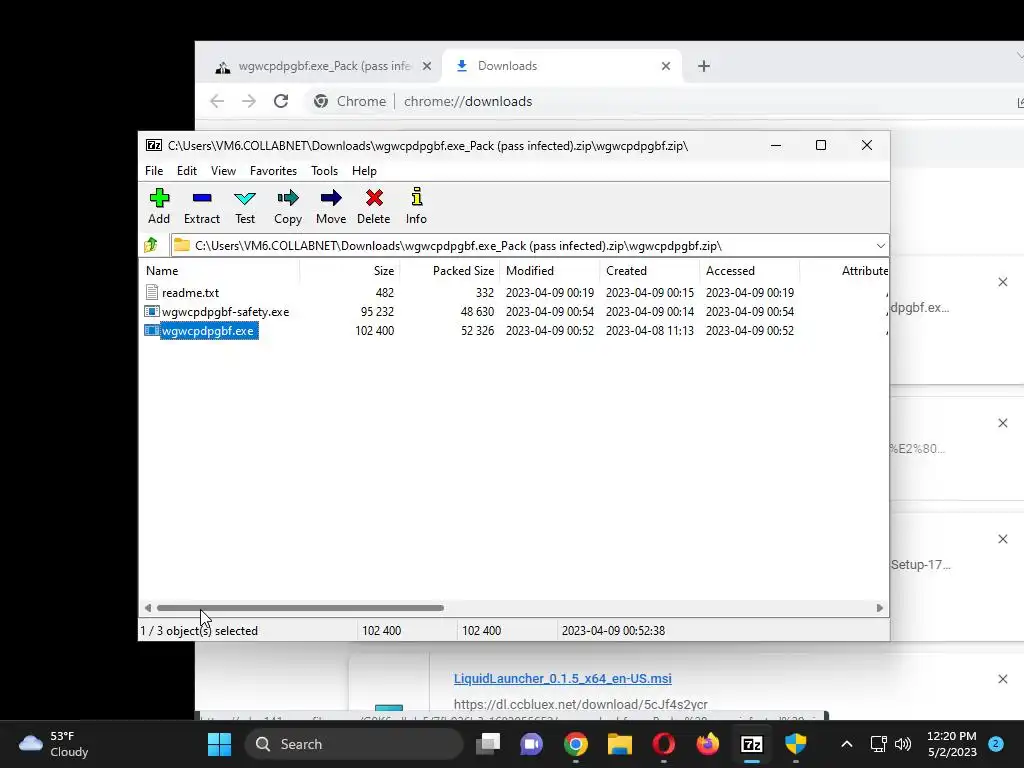The height and width of the screenshot is (768, 1024).
Task: Open the View menu
Action: click(223, 170)
